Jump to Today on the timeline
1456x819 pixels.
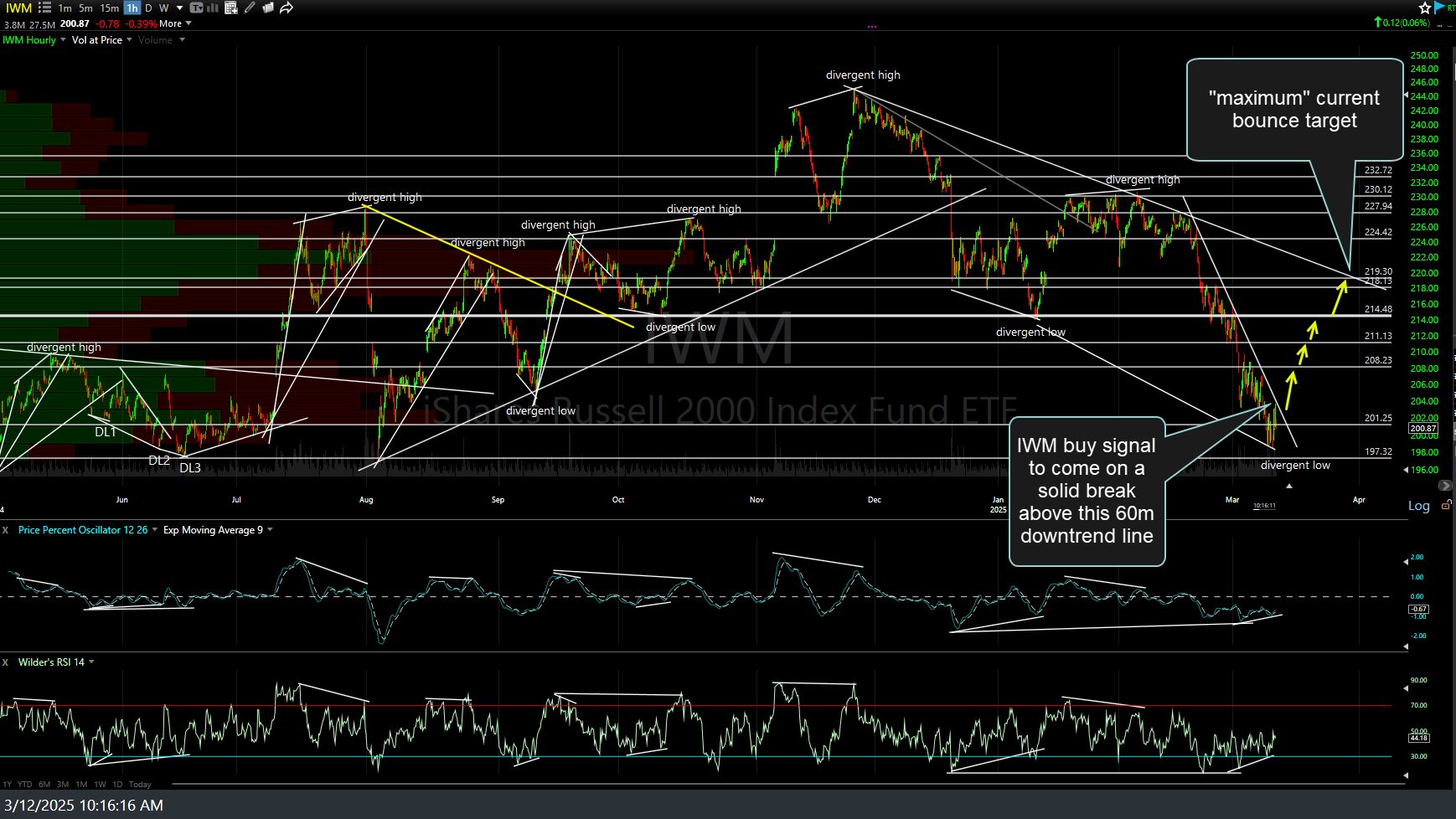pos(140,785)
